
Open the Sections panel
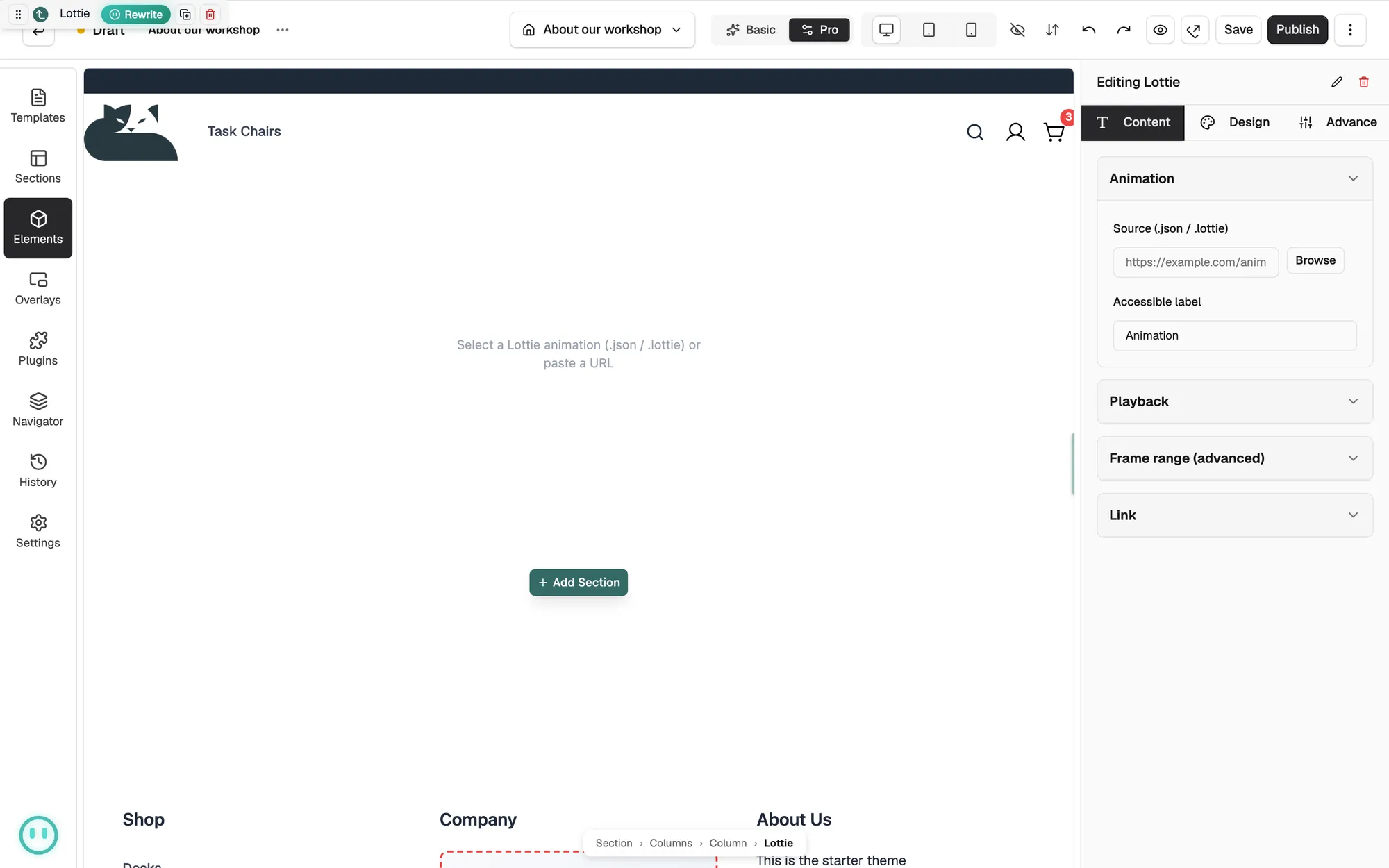coord(38,167)
